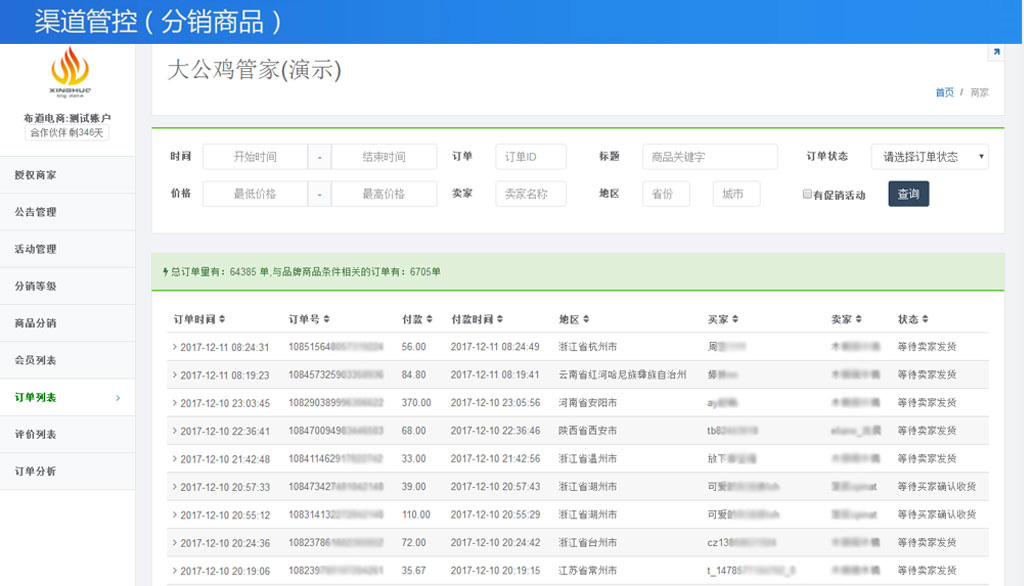Click the 江苏省常州市 region cell

point(587,571)
